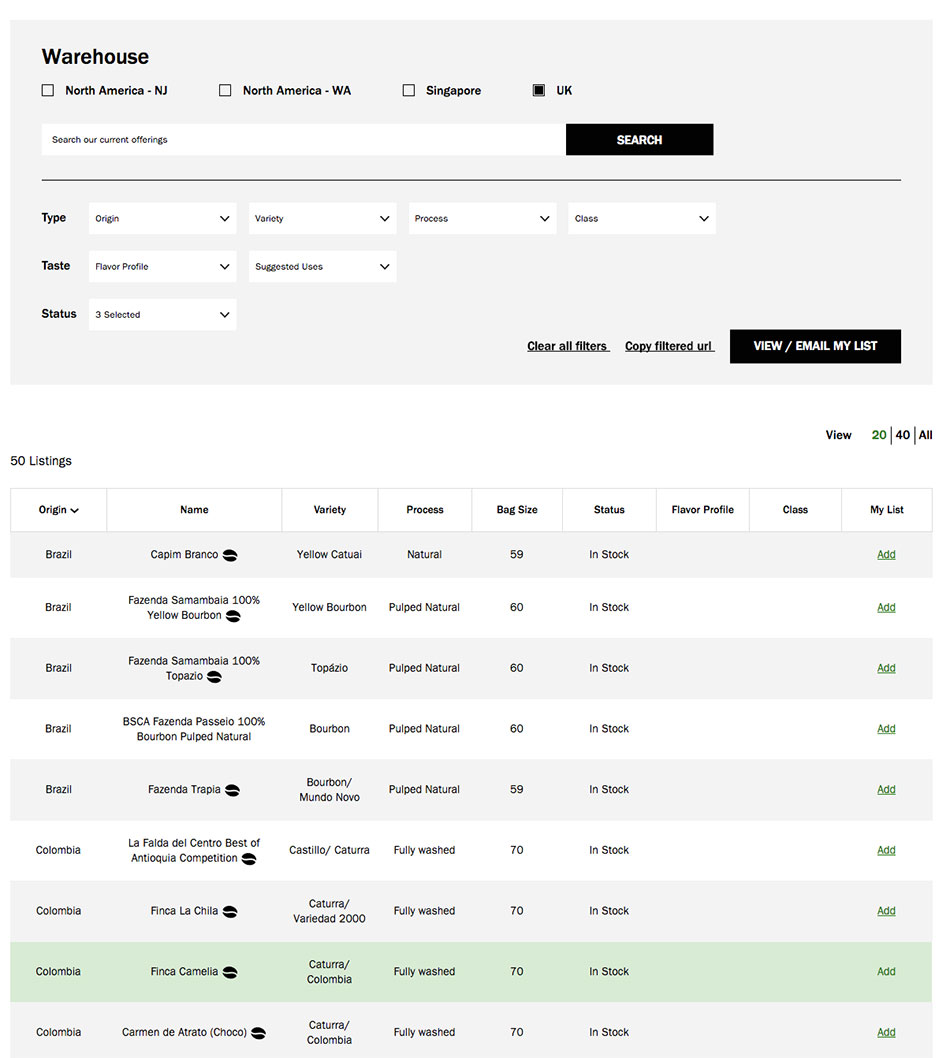
Task: Open the Status dropdown showing 3 Selected
Action: coord(163,314)
